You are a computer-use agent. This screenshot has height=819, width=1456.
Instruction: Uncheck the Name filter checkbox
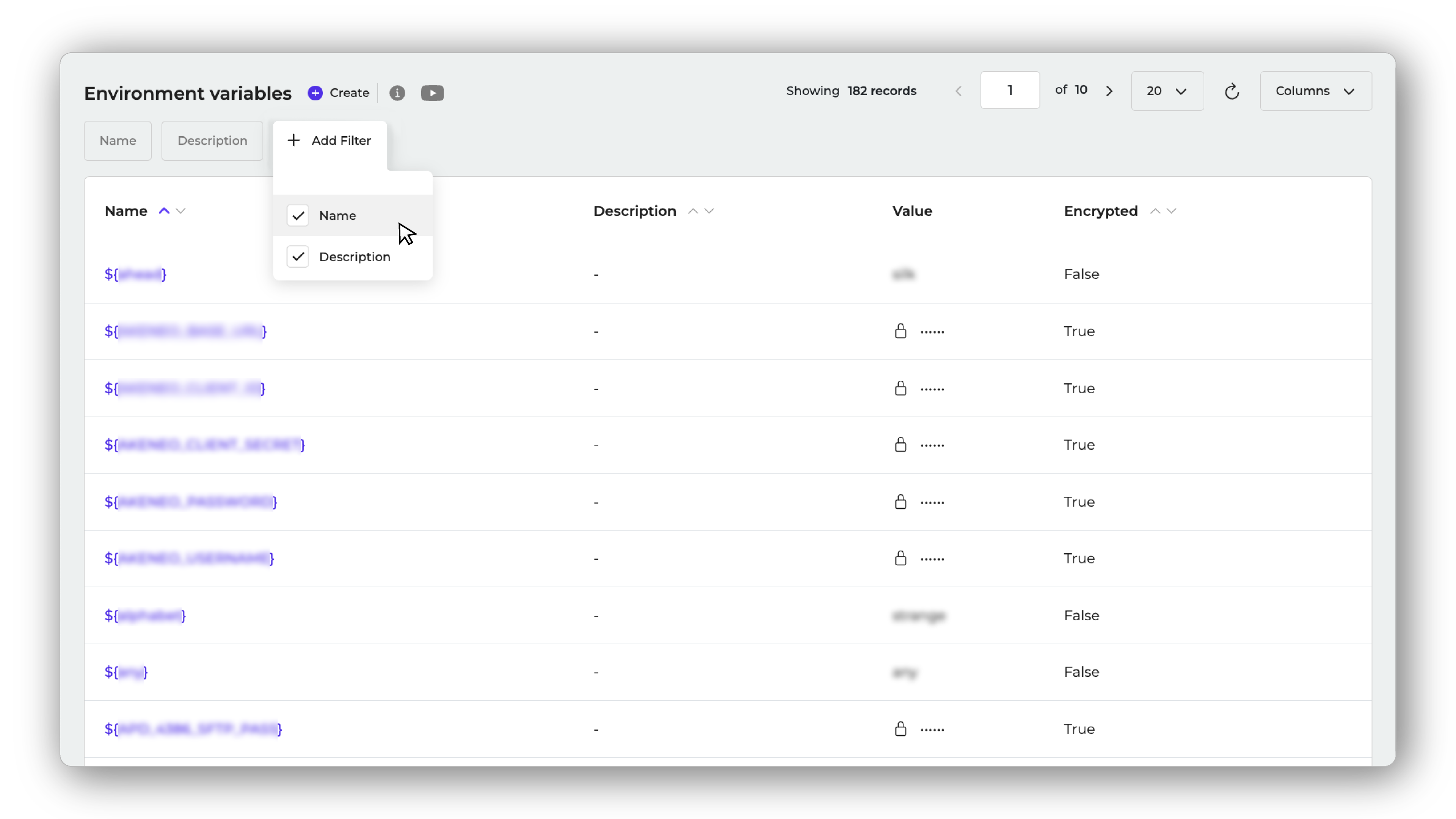[298, 215]
